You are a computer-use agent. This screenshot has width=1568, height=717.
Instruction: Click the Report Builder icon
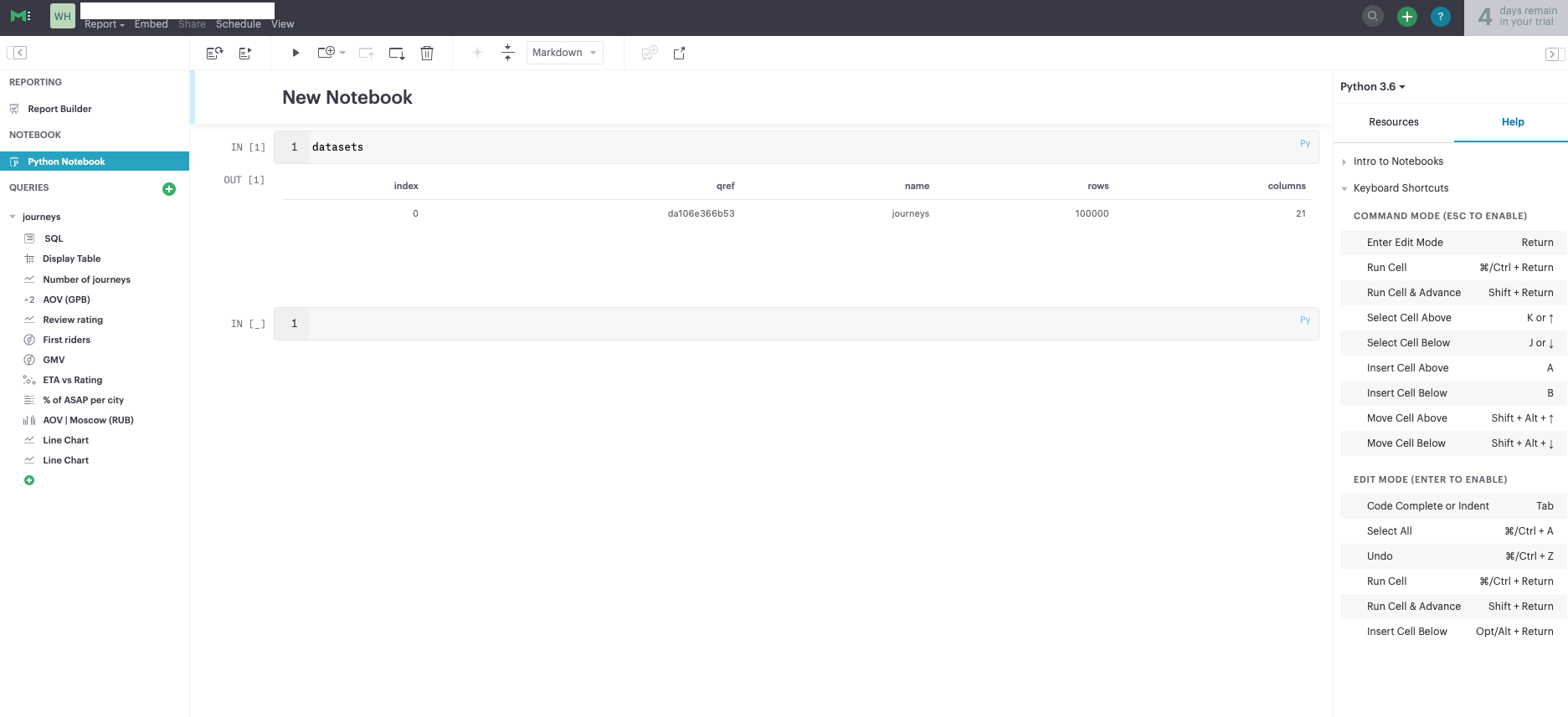tap(14, 109)
